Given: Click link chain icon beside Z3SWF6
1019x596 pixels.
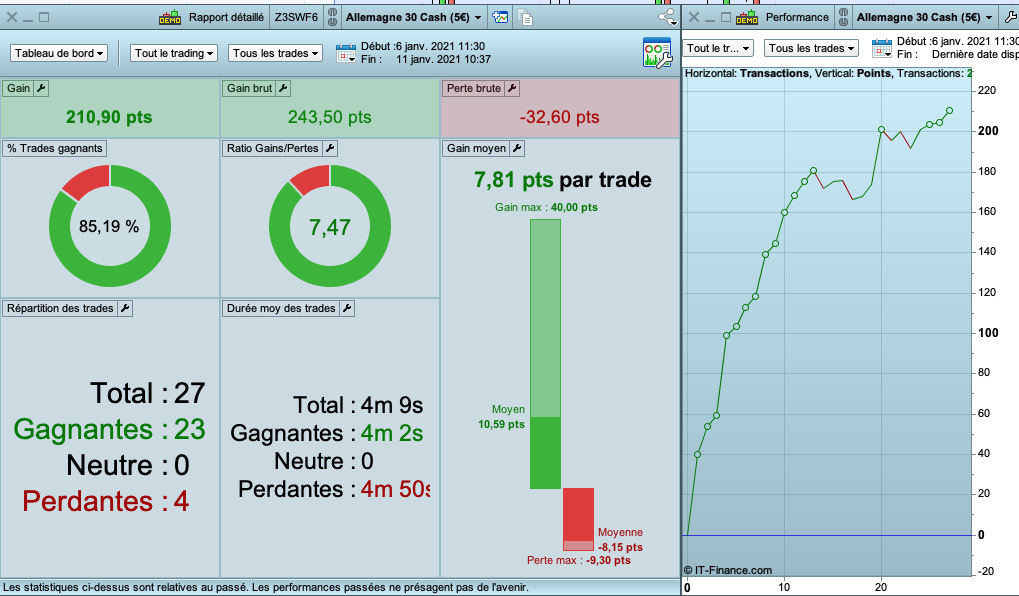Looking at the screenshot, I should click(332, 18).
